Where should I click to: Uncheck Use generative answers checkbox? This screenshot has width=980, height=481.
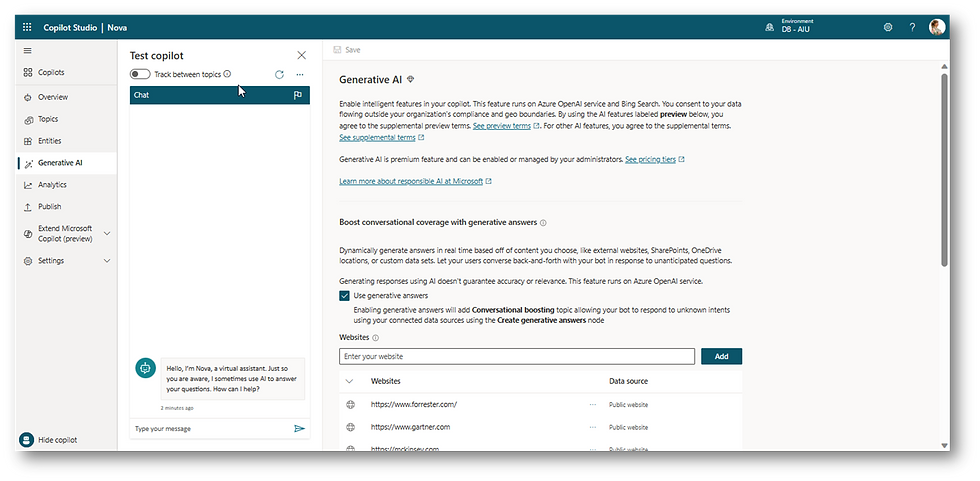tap(344, 296)
